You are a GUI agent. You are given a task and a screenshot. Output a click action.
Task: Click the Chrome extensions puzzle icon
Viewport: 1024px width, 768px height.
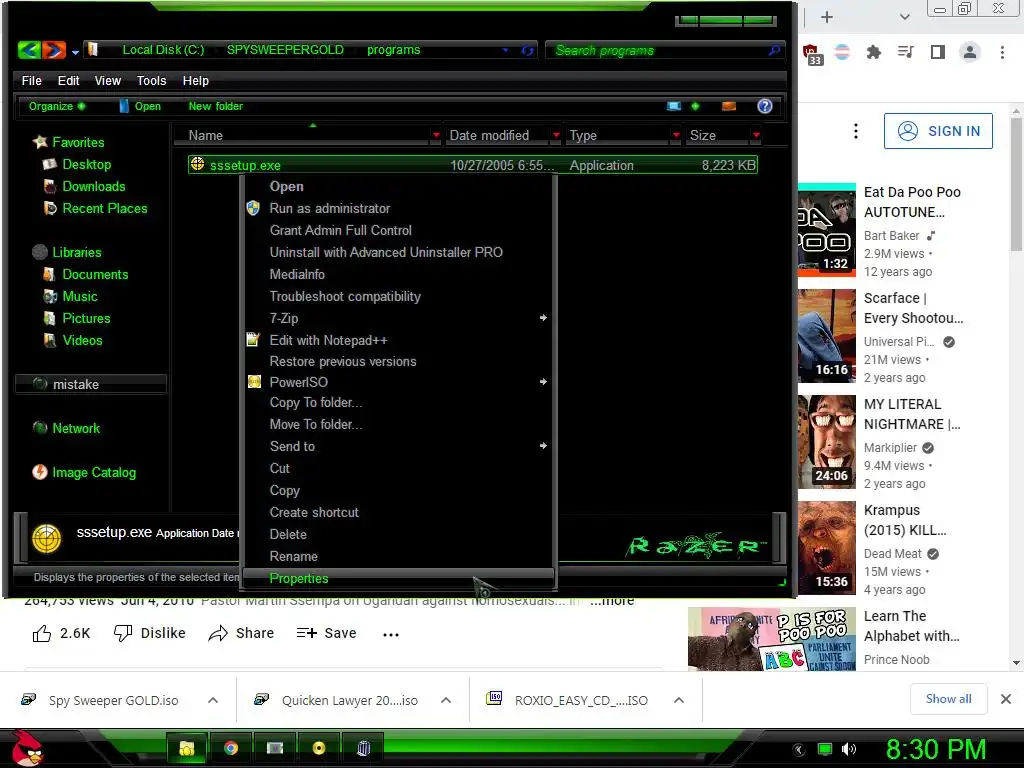click(873, 52)
